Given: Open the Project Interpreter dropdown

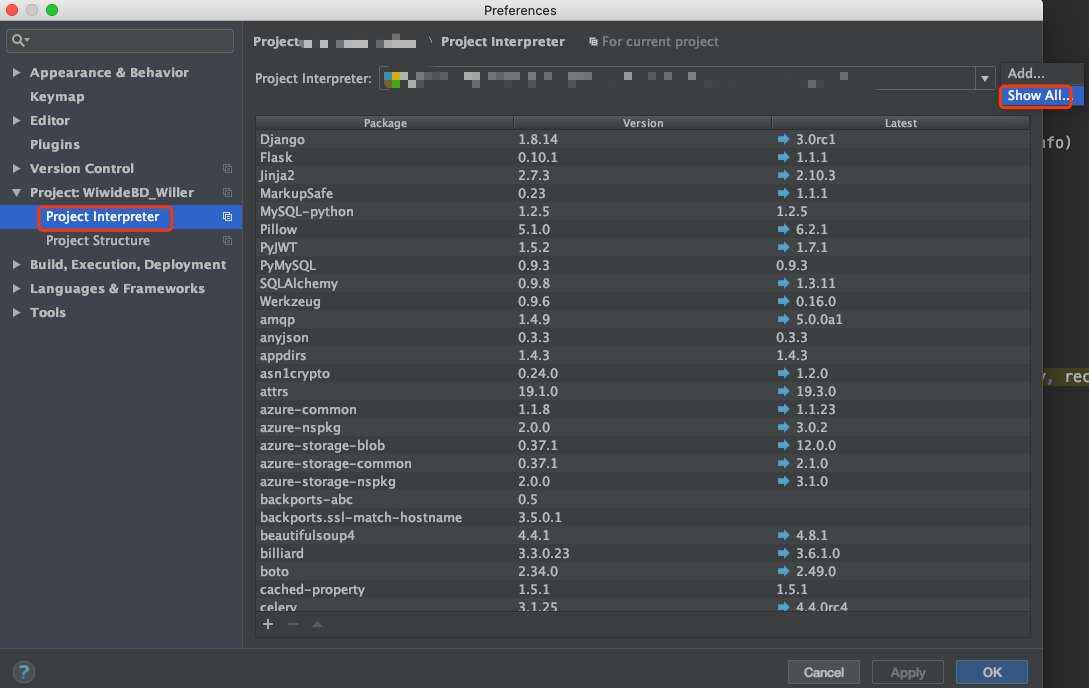Looking at the screenshot, I should tap(984, 77).
